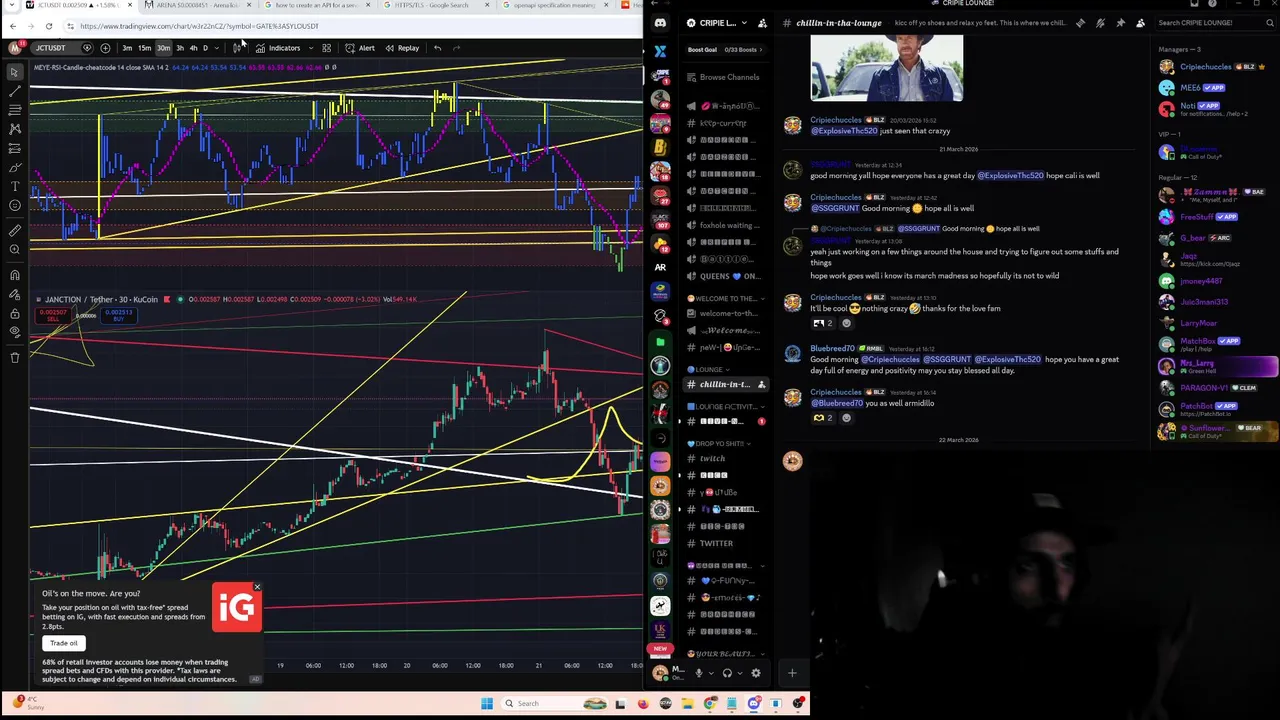Viewport: 1280px width, 720px height.
Task: Click the browser address bar URL
Action: (x=199, y=26)
